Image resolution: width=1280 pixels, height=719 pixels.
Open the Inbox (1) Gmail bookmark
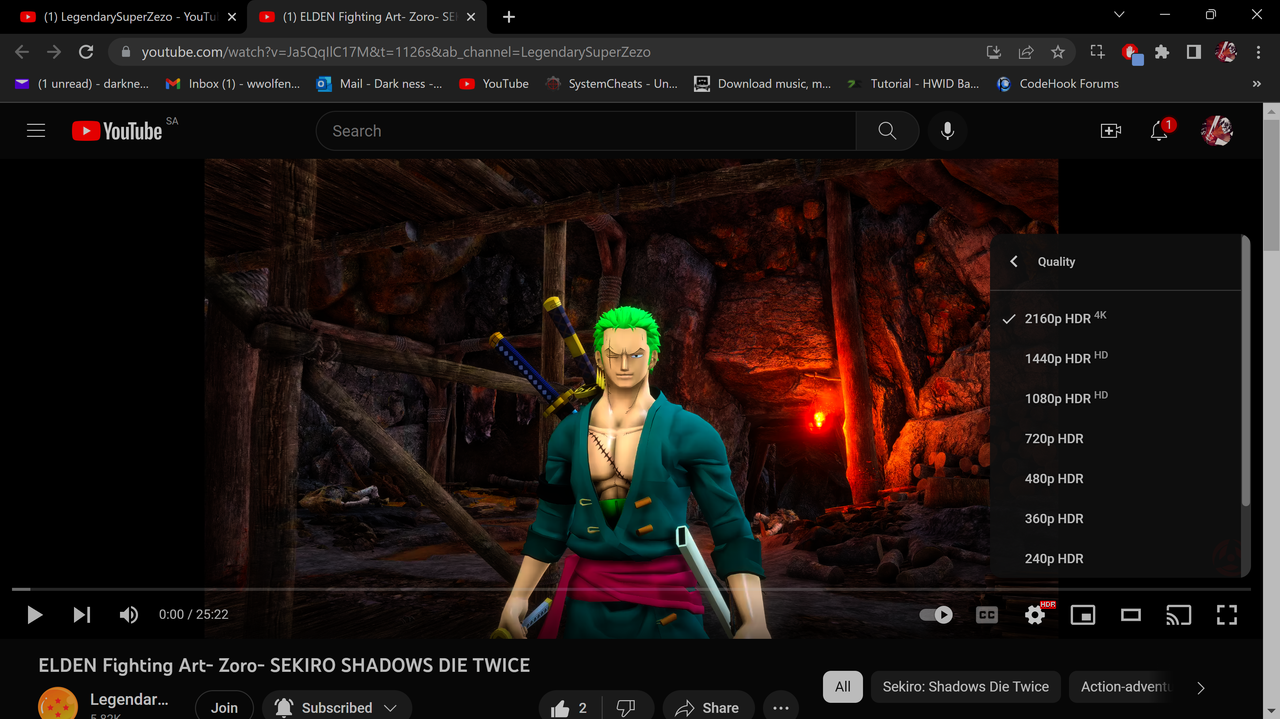pyautogui.click(x=233, y=84)
